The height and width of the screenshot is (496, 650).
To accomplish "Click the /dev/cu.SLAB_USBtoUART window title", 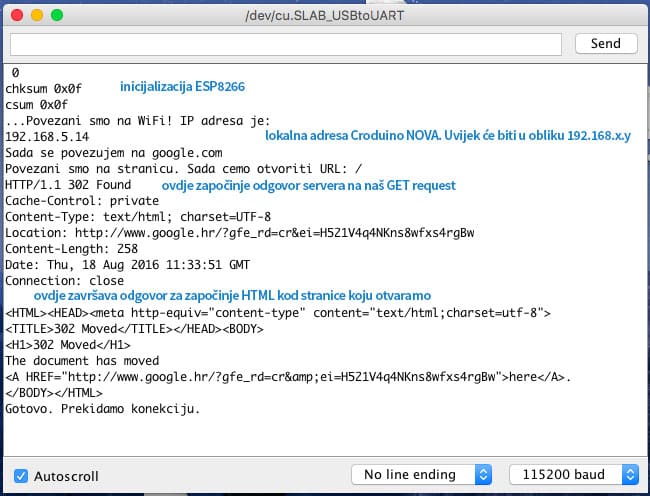I will point(324,16).
